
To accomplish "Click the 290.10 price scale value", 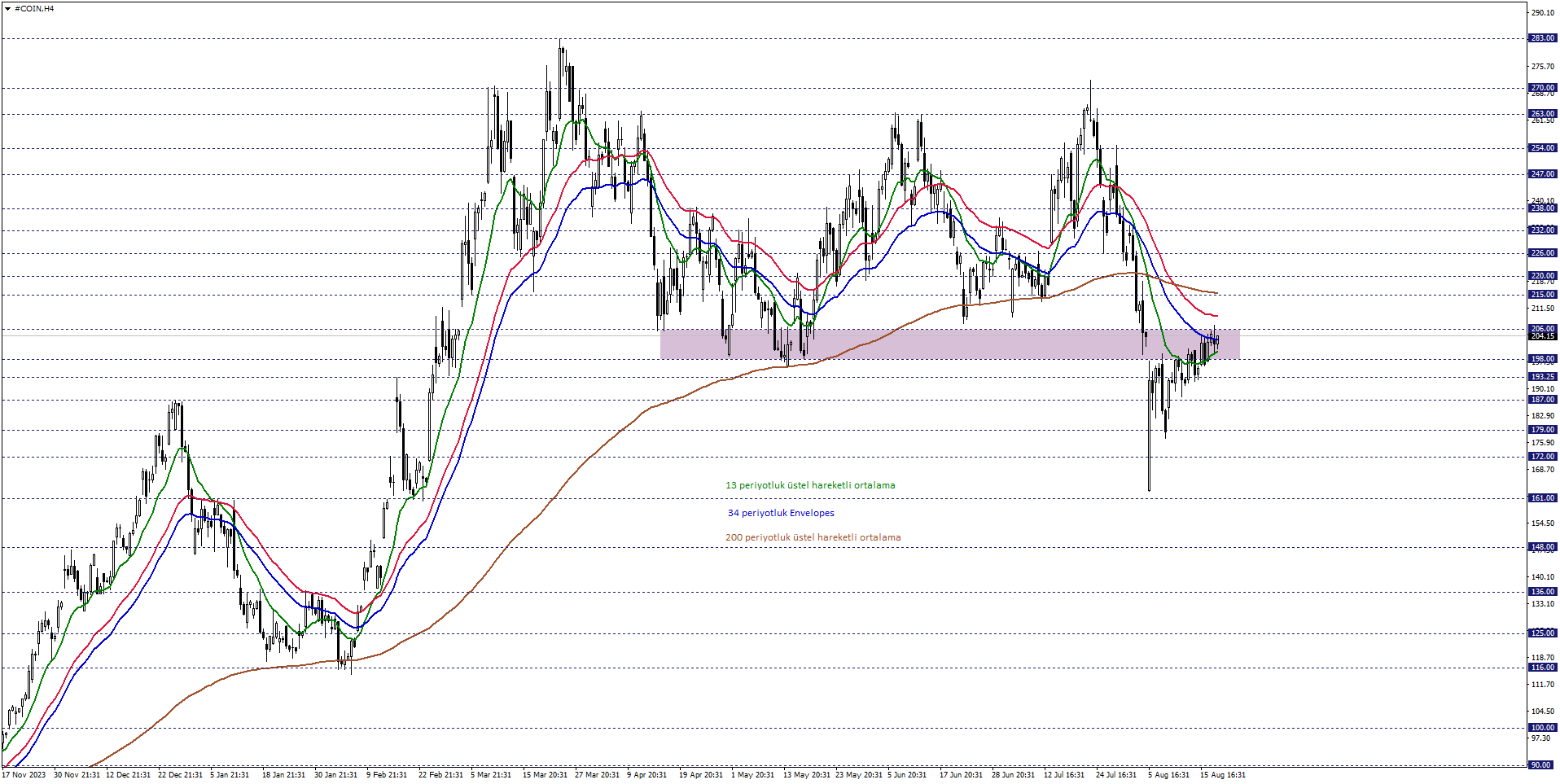I will 1542,13.
